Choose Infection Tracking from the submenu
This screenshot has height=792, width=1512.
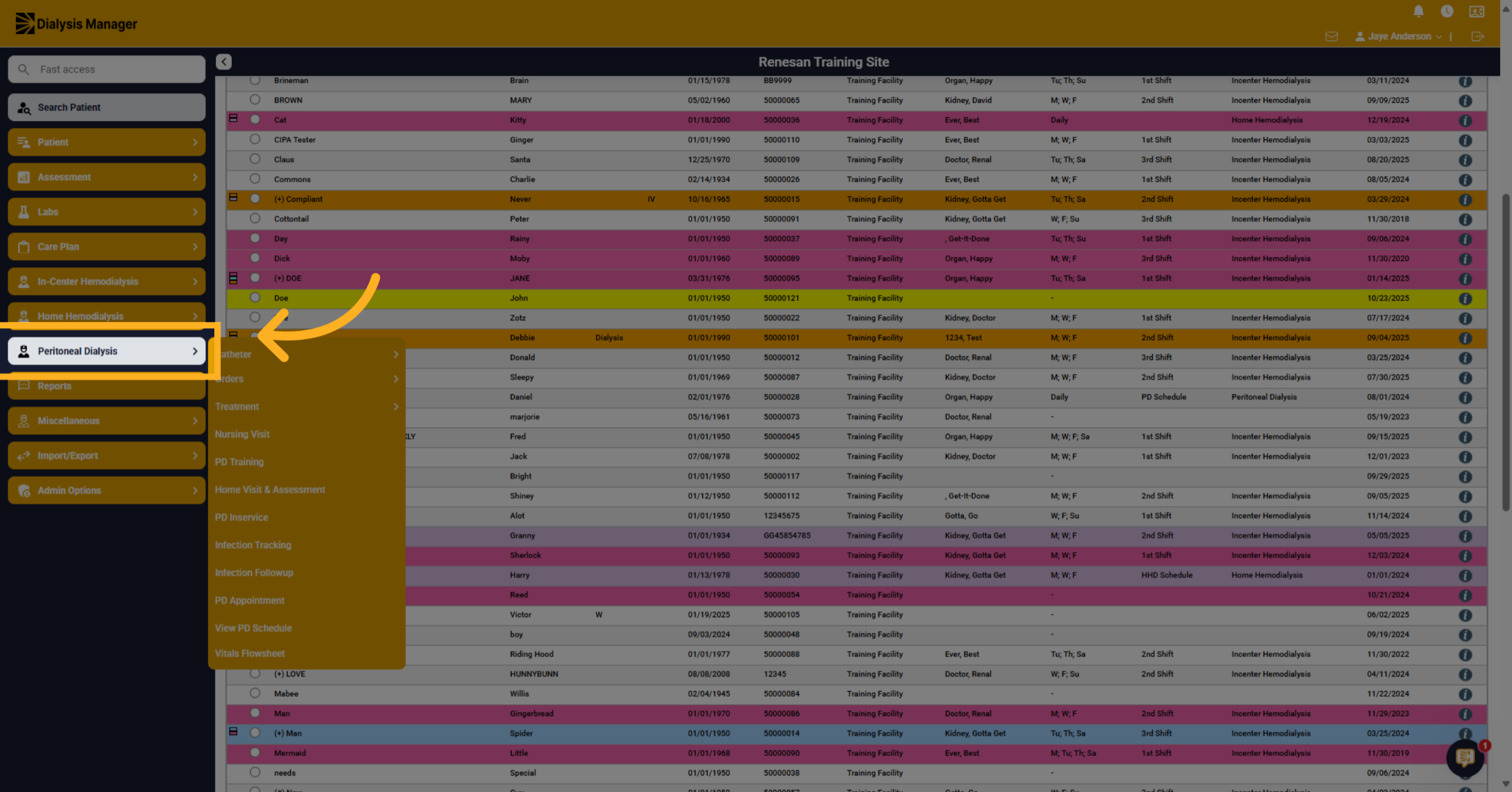[253, 546]
